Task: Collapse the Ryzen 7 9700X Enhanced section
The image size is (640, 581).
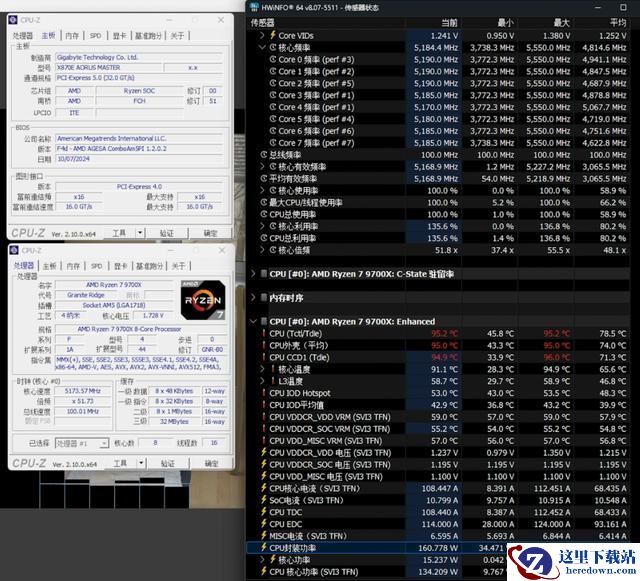Action: [x=253, y=322]
